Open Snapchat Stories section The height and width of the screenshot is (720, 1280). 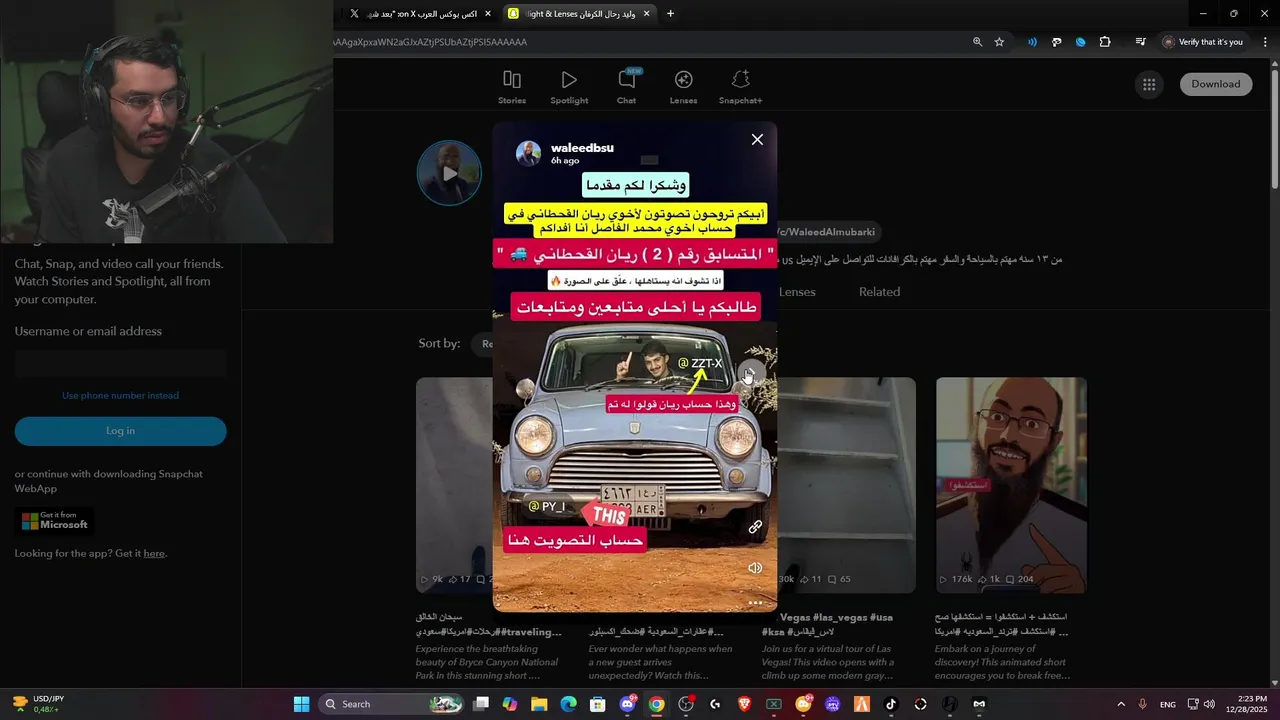click(512, 87)
